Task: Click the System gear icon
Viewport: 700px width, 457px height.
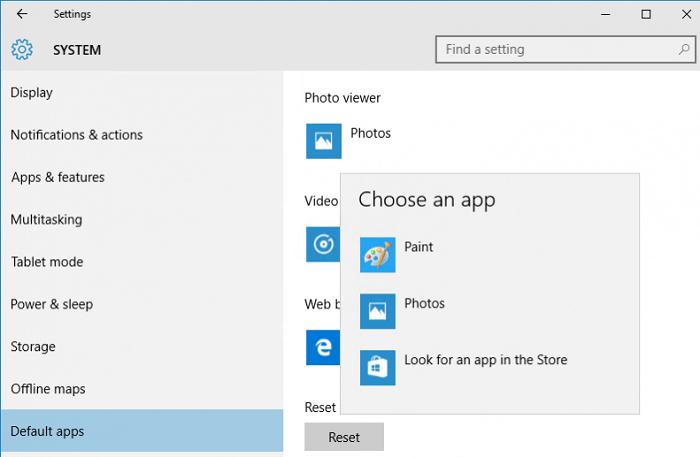Action: click(22, 49)
